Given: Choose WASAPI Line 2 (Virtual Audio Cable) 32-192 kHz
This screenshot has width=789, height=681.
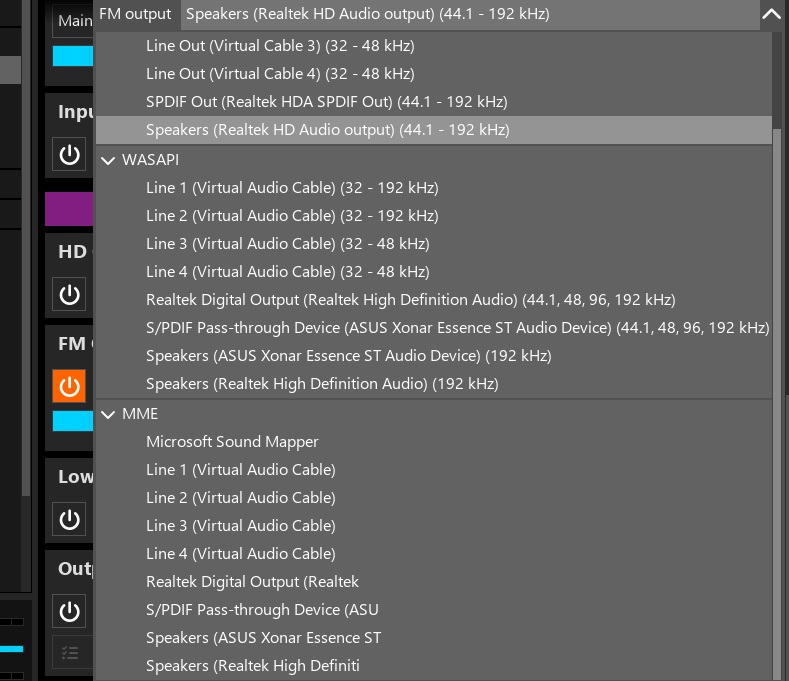Looking at the screenshot, I should (x=434, y=216).
